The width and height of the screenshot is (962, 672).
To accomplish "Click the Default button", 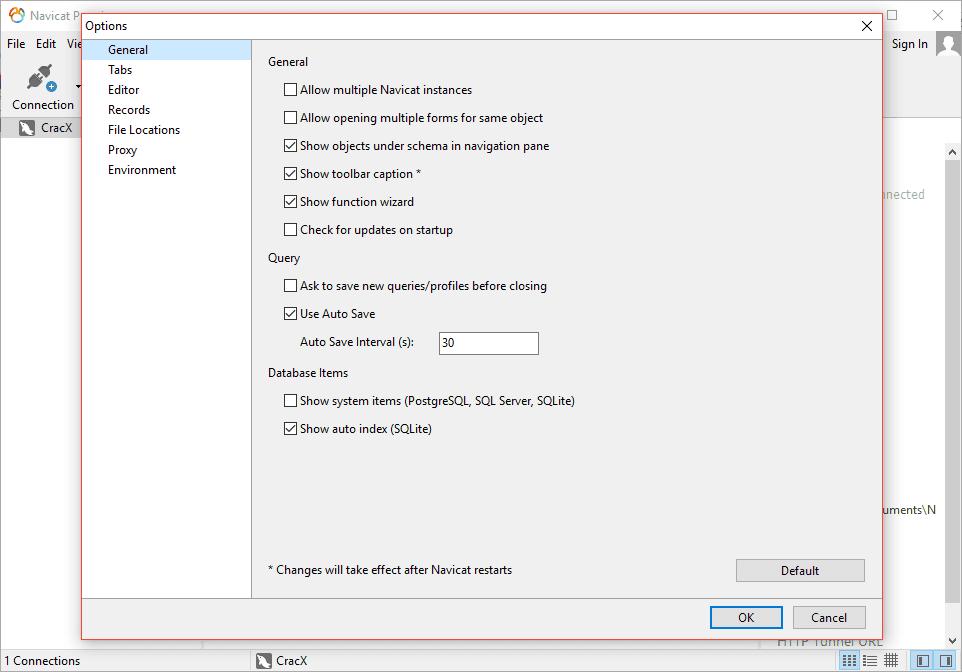I will pyautogui.click(x=799, y=570).
